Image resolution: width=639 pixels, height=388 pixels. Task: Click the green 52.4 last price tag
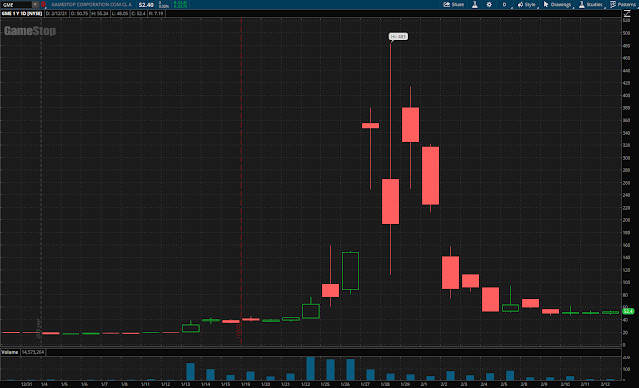click(x=628, y=311)
